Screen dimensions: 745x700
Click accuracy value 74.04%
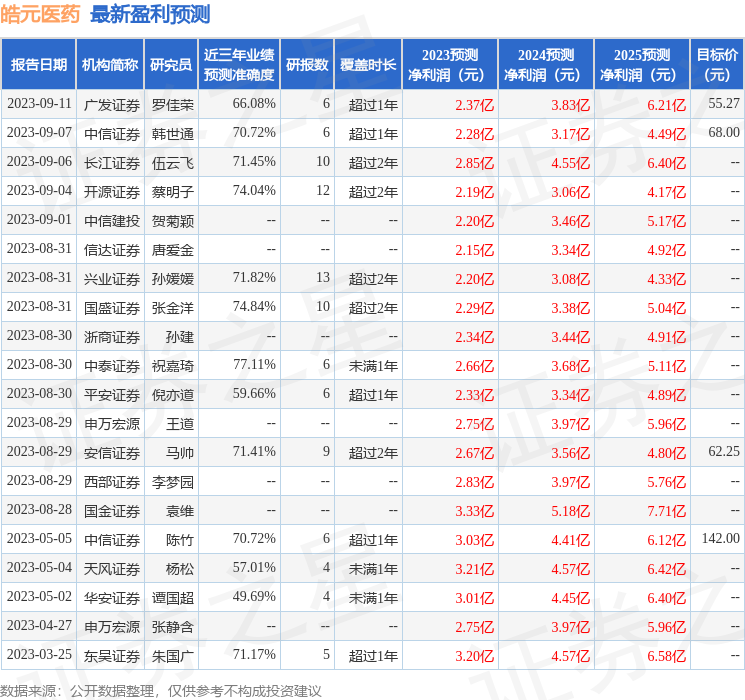[x=254, y=190]
